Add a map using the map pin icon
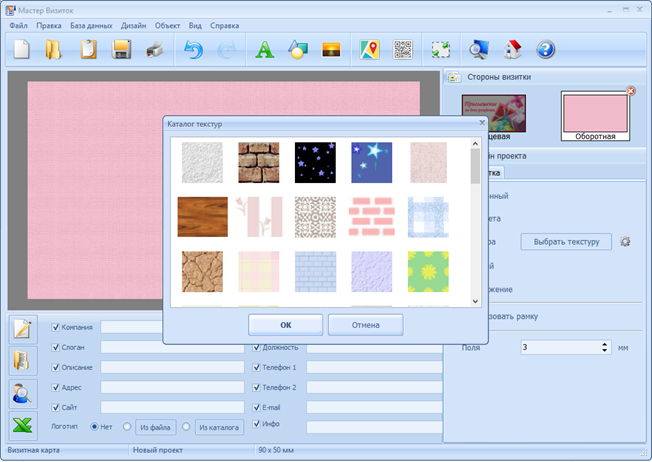 [x=370, y=49]
